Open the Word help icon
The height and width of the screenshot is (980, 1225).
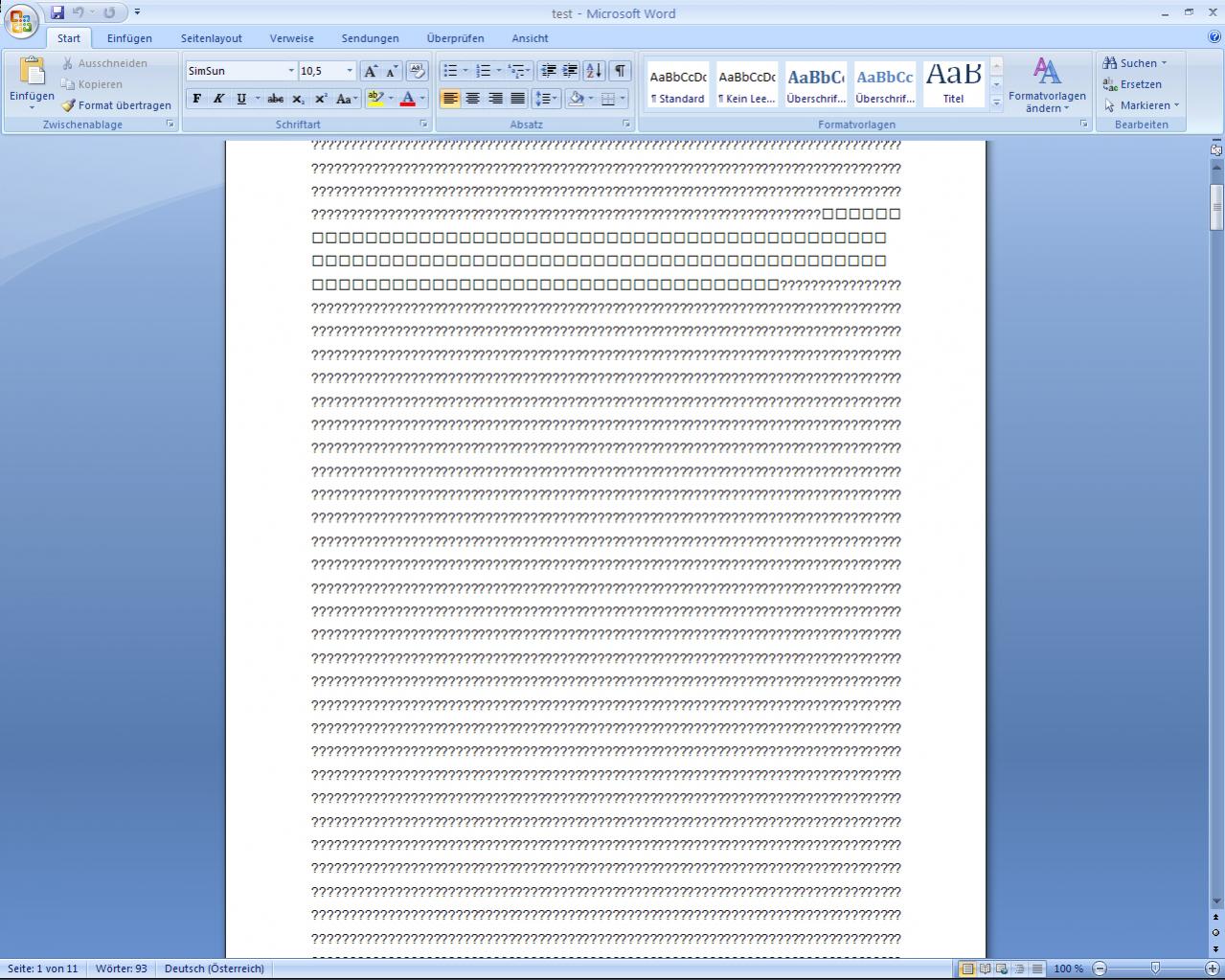pos(1214,37)
